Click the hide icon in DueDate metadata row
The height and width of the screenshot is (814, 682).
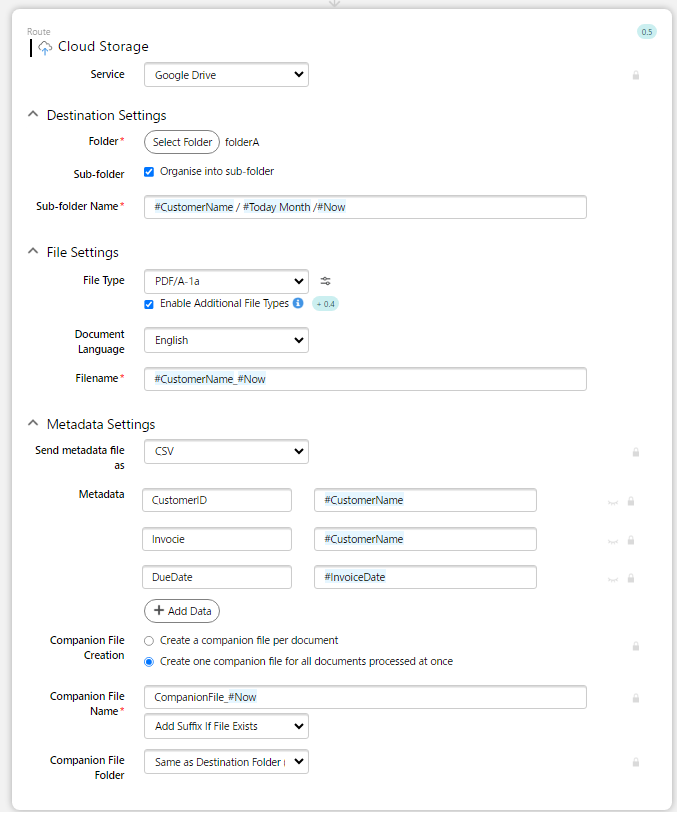click(x=613, y=579)
